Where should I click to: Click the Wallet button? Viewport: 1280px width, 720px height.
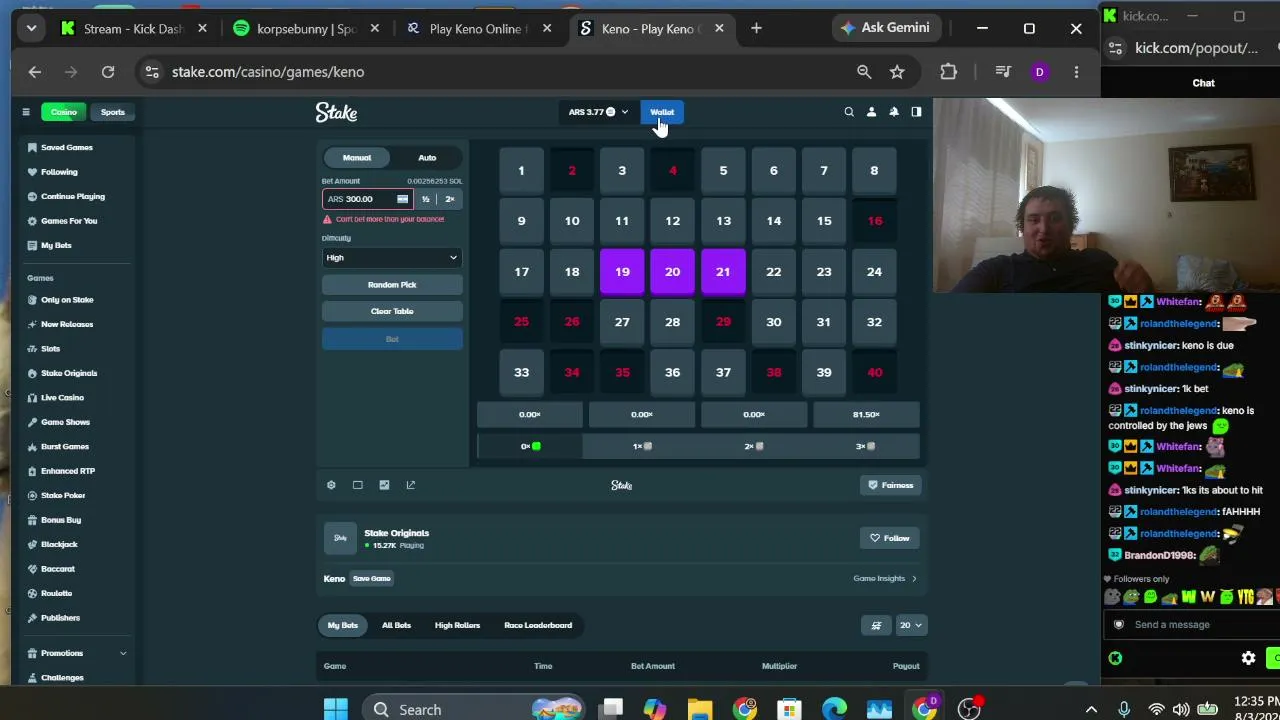662,112
